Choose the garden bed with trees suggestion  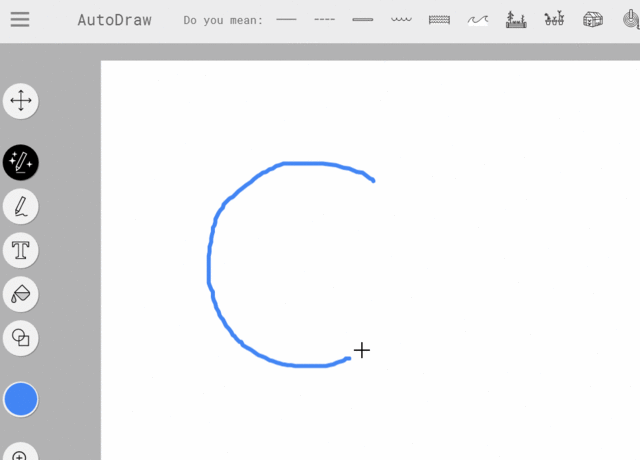[516, 20]
